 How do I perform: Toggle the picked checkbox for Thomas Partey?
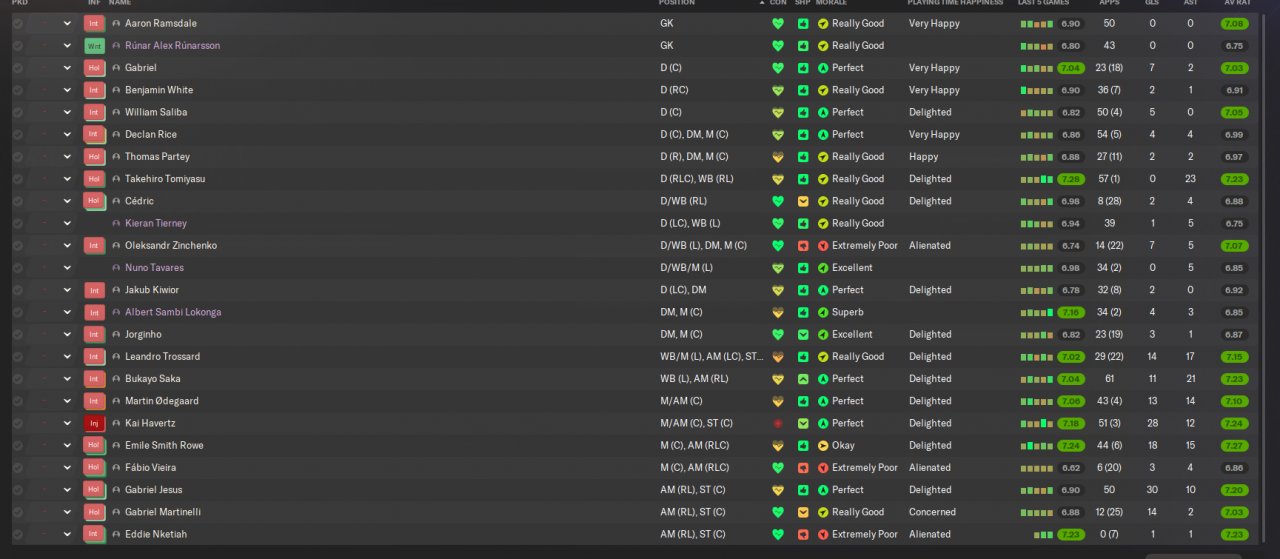coord(17,157)
